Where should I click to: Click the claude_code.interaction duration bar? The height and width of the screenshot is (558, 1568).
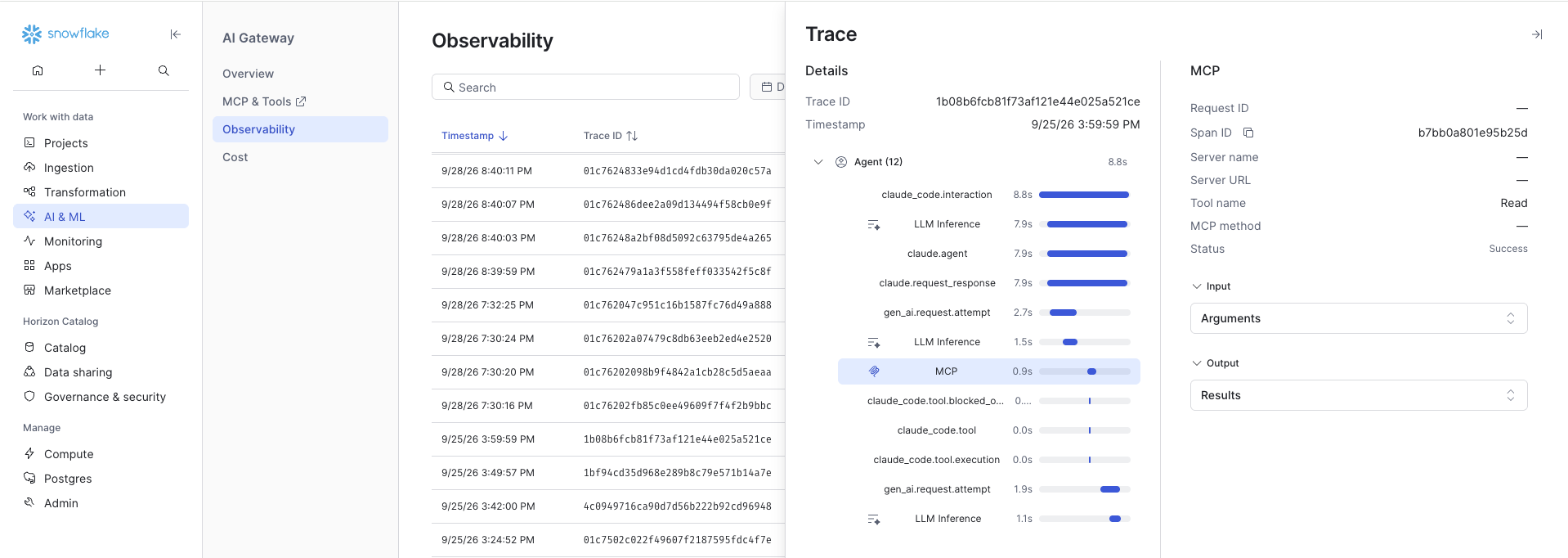pos(1084,195)
